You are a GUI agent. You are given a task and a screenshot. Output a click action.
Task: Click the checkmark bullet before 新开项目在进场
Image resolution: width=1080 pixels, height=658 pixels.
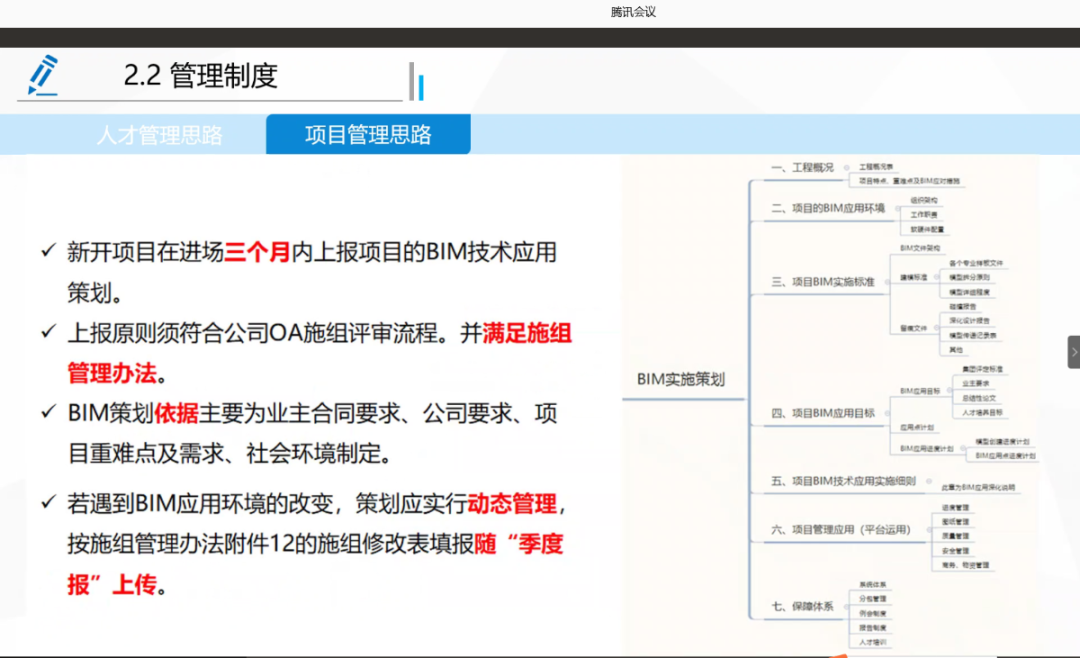tap(48, 250)
